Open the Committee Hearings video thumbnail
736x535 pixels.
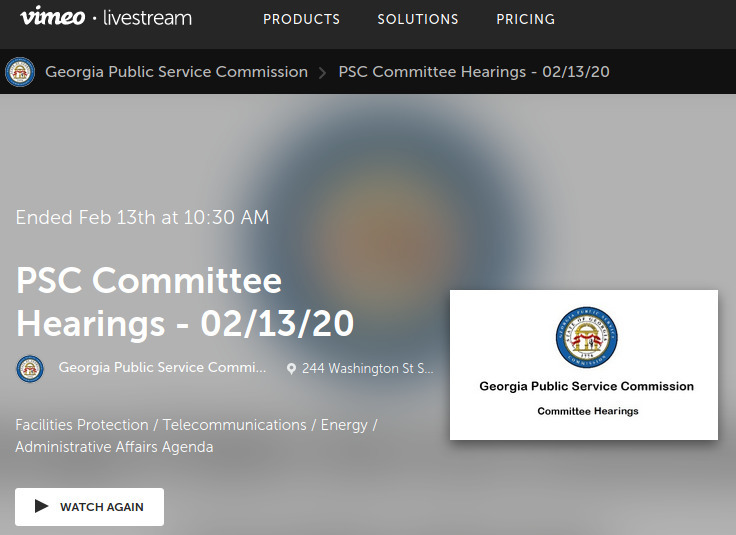(584, 365)
